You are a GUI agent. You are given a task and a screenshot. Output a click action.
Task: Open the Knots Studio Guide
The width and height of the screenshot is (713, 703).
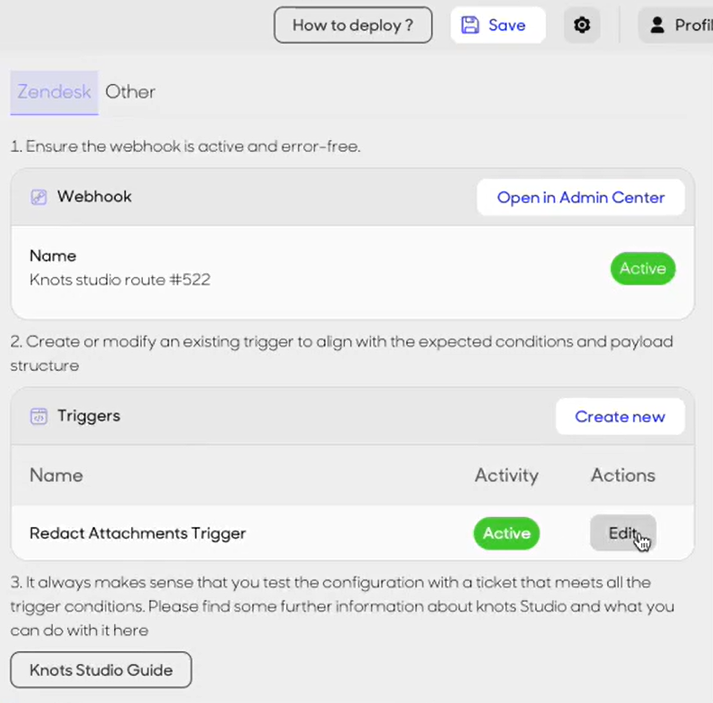click(101, 670)
